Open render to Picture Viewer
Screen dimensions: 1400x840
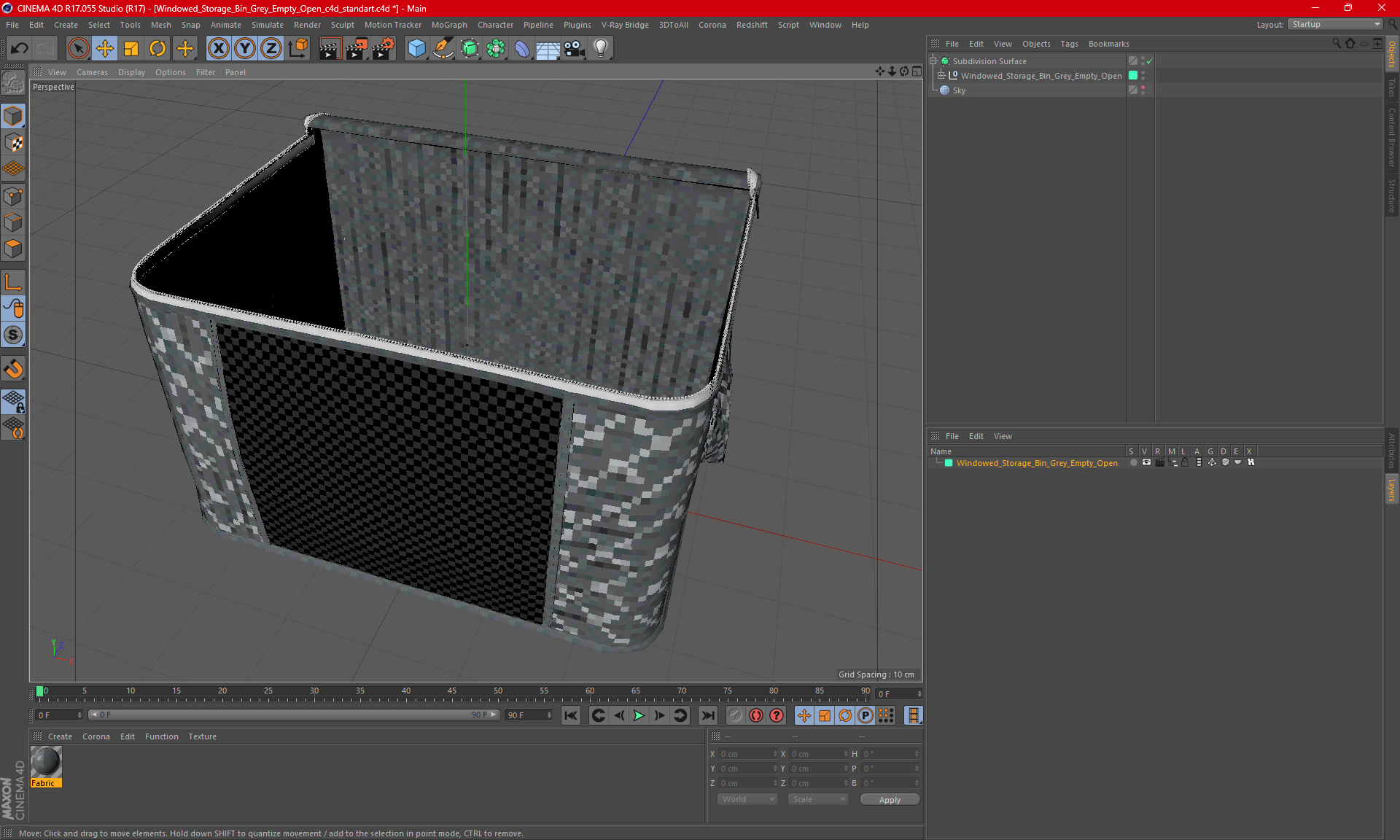357,49
